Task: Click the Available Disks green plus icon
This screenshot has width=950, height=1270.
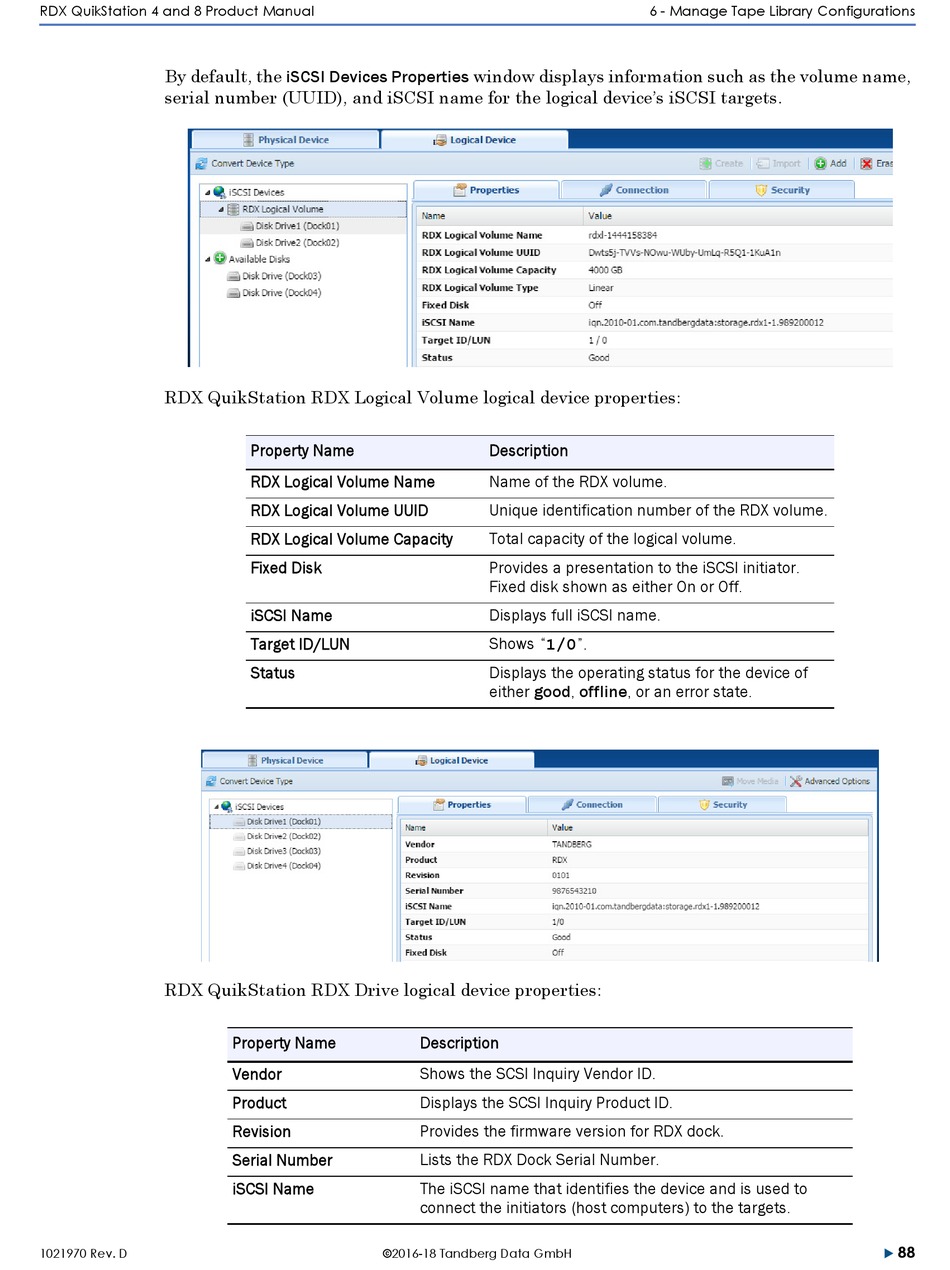Action: point(220,259)
